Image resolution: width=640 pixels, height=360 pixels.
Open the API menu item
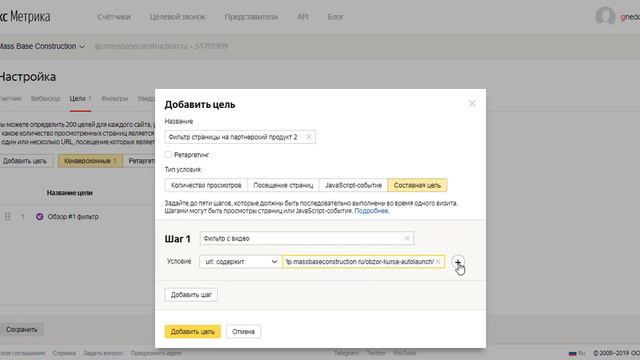pos(302,17)
